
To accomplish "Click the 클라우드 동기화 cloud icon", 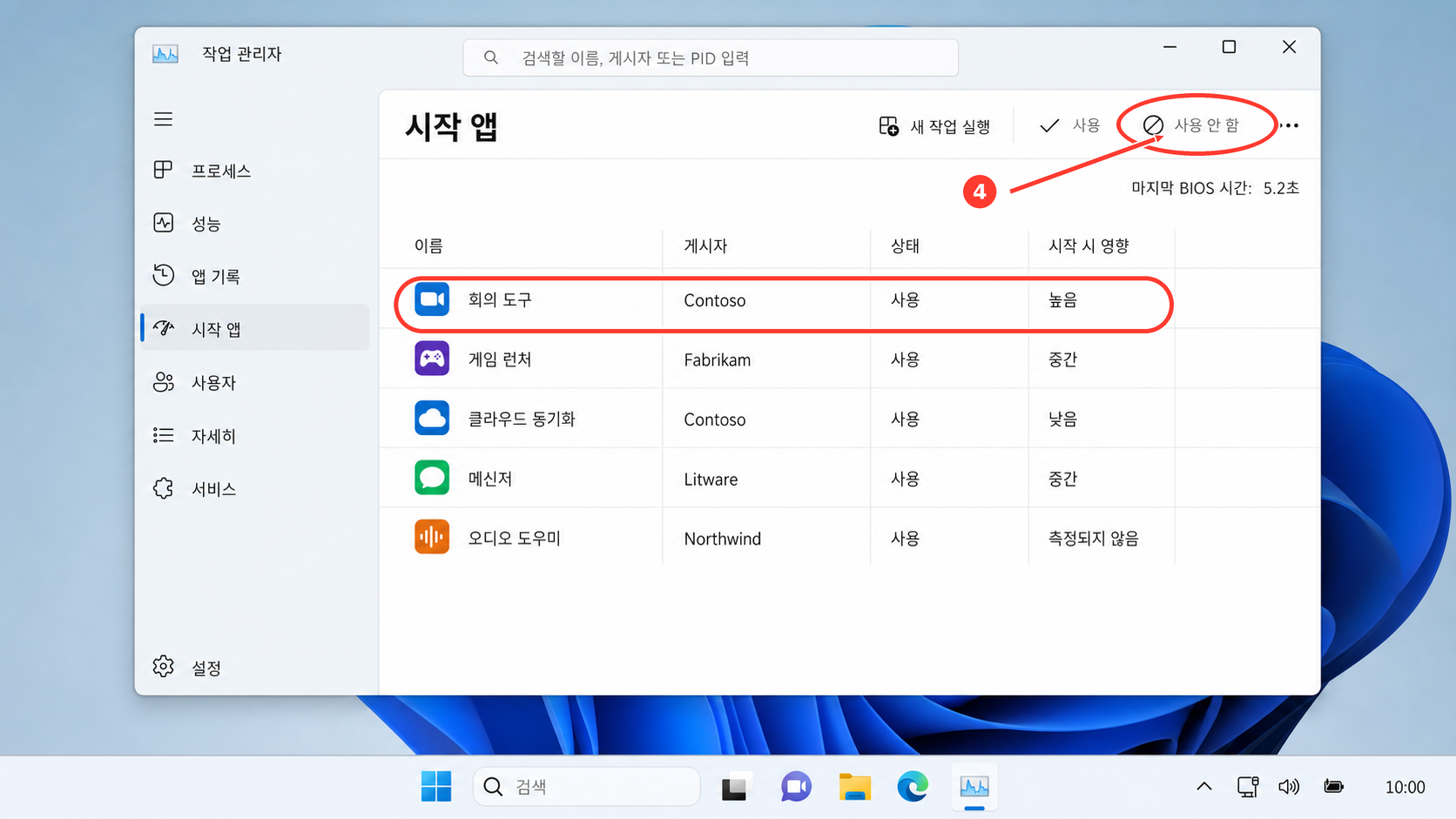I will pyautogui.click(x=432, y=418).
